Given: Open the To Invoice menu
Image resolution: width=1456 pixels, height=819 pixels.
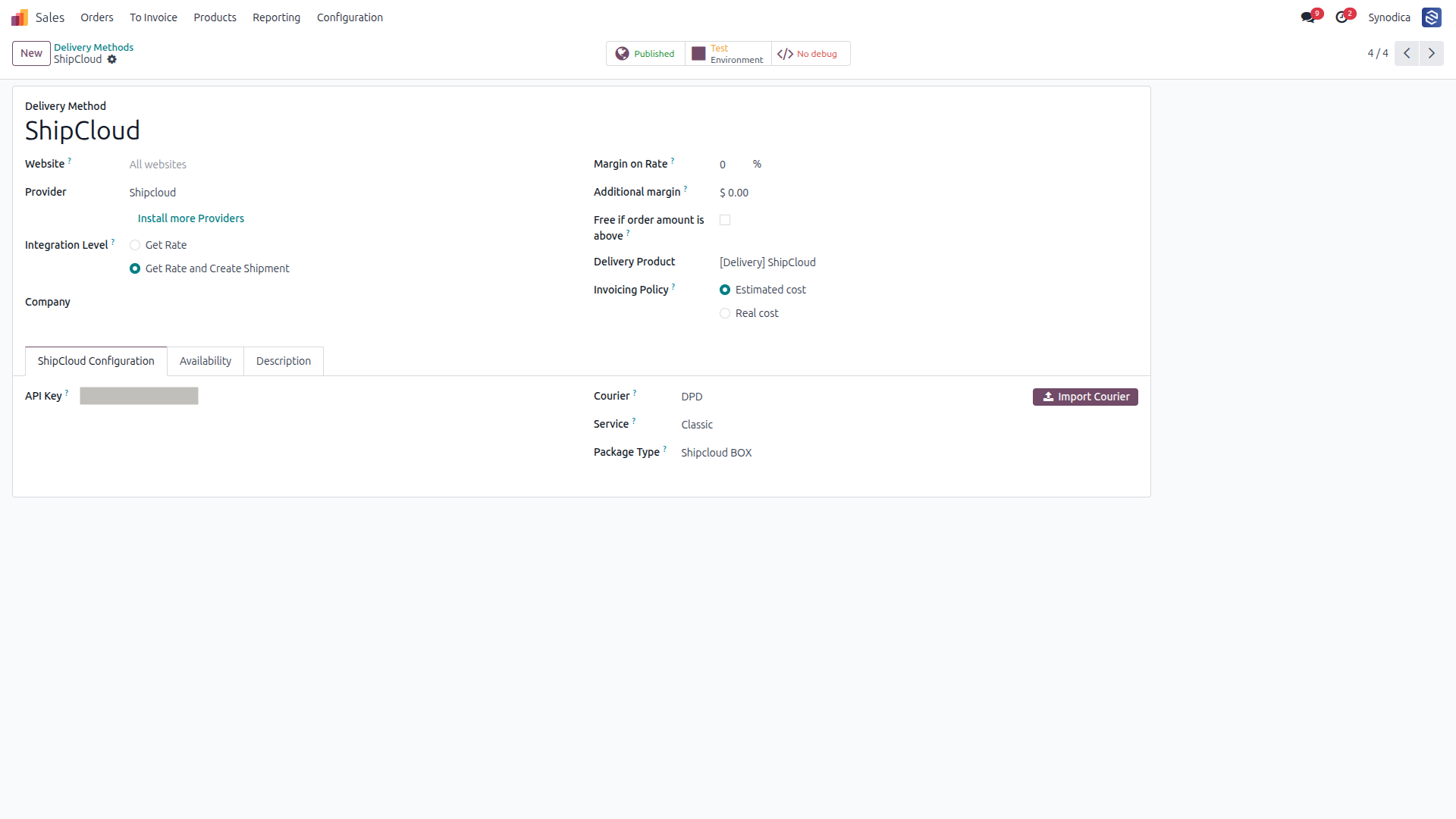Looking at the screenshot, I should tap(153, 17).
